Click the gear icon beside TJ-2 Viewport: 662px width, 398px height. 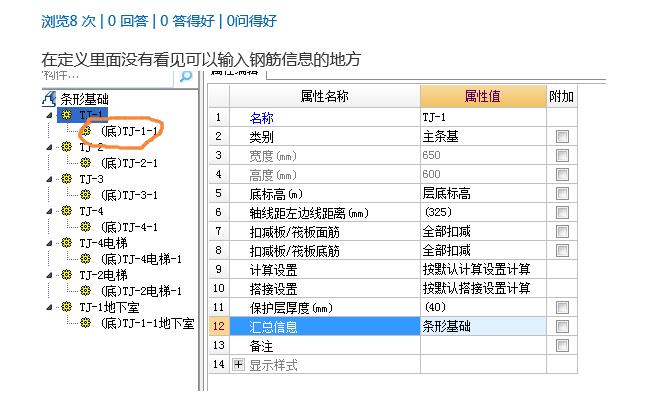coord(66,146)
